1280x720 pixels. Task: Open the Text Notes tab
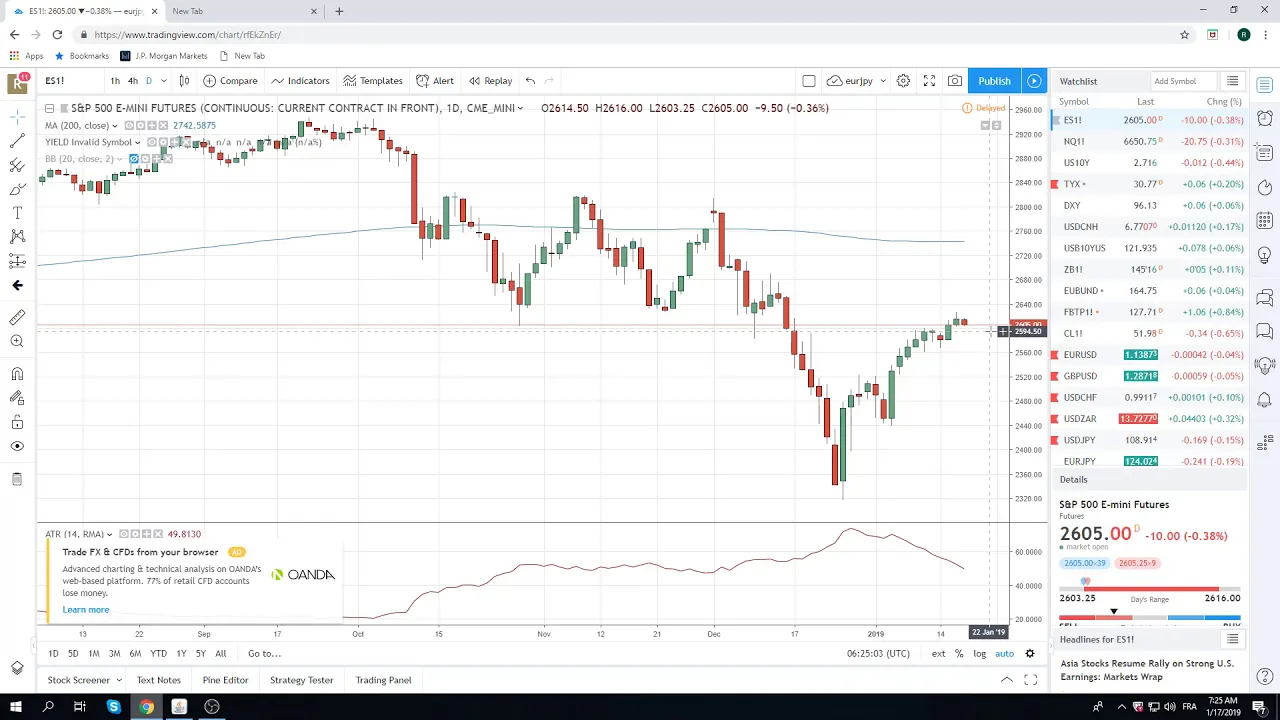point(159,680)
